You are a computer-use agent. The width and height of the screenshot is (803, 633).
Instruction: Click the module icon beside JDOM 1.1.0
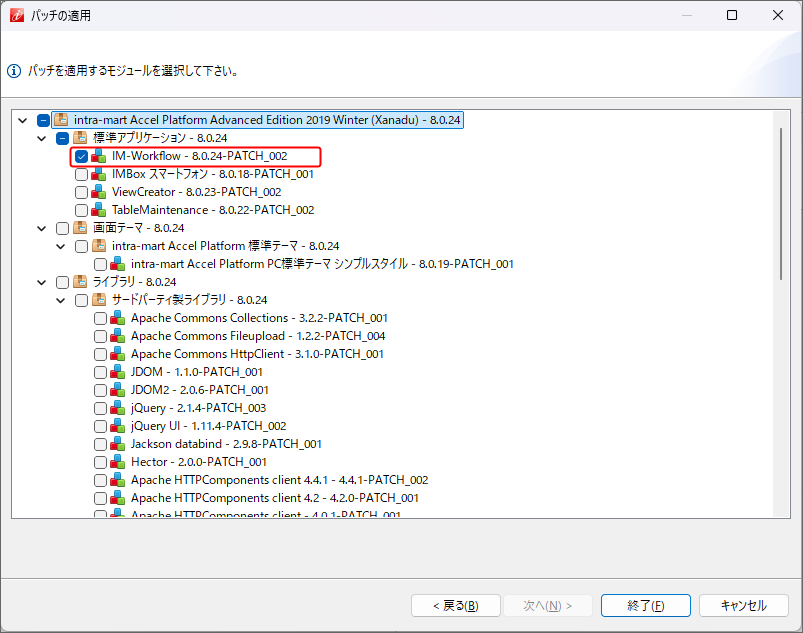coord(117,372)
